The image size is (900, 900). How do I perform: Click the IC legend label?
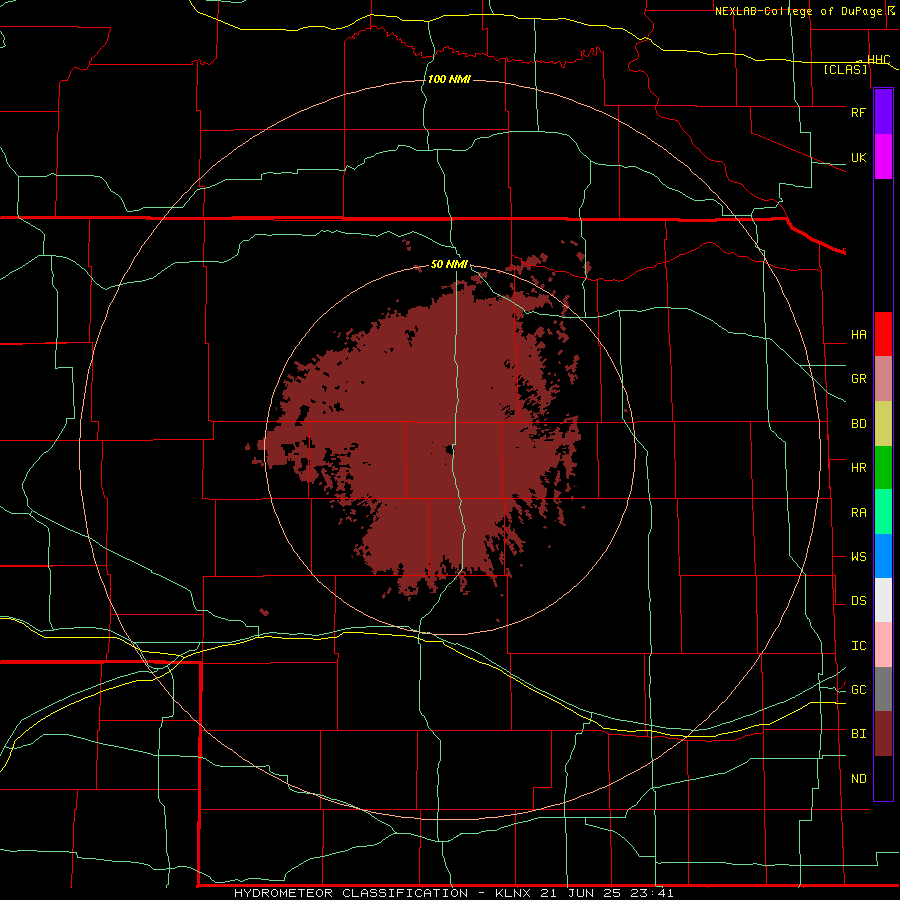[x=858, y=646]
